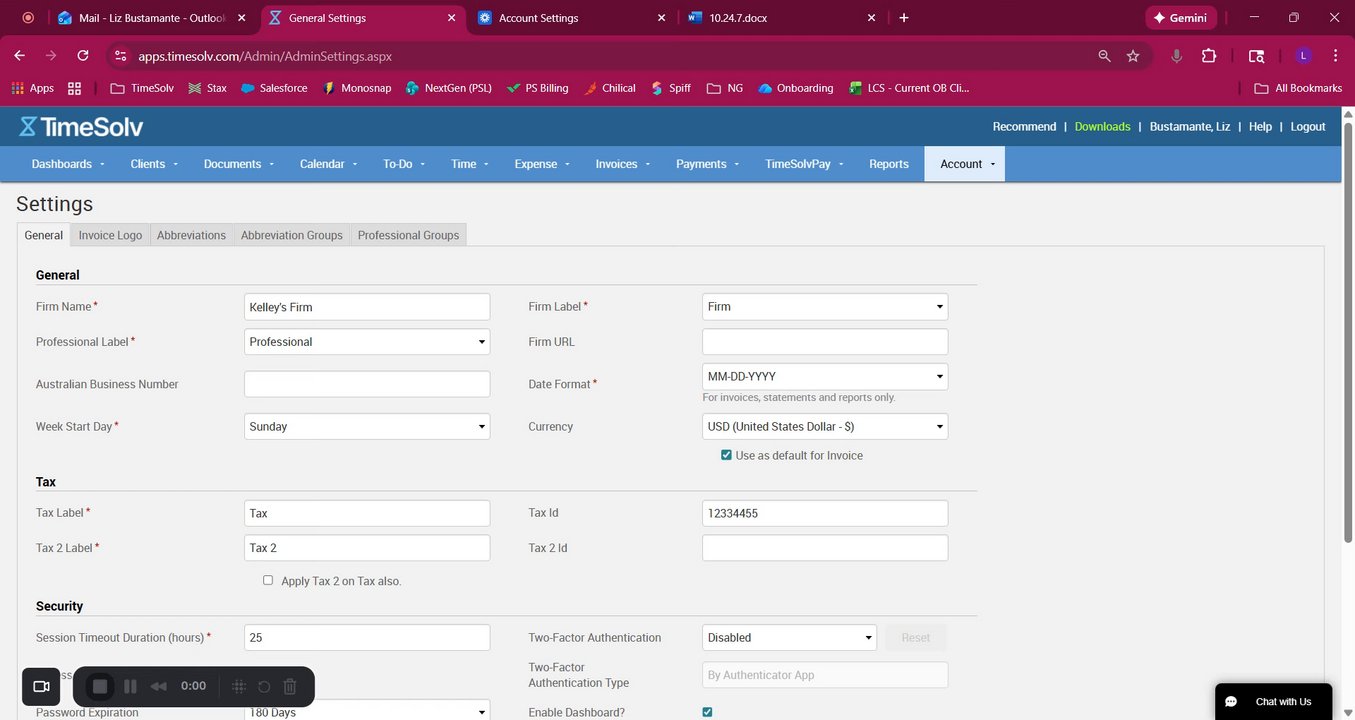Viewport: 1355px width, 720px height.
Task: Click the Firm Name input field
Action: click(x=367, y=307)
